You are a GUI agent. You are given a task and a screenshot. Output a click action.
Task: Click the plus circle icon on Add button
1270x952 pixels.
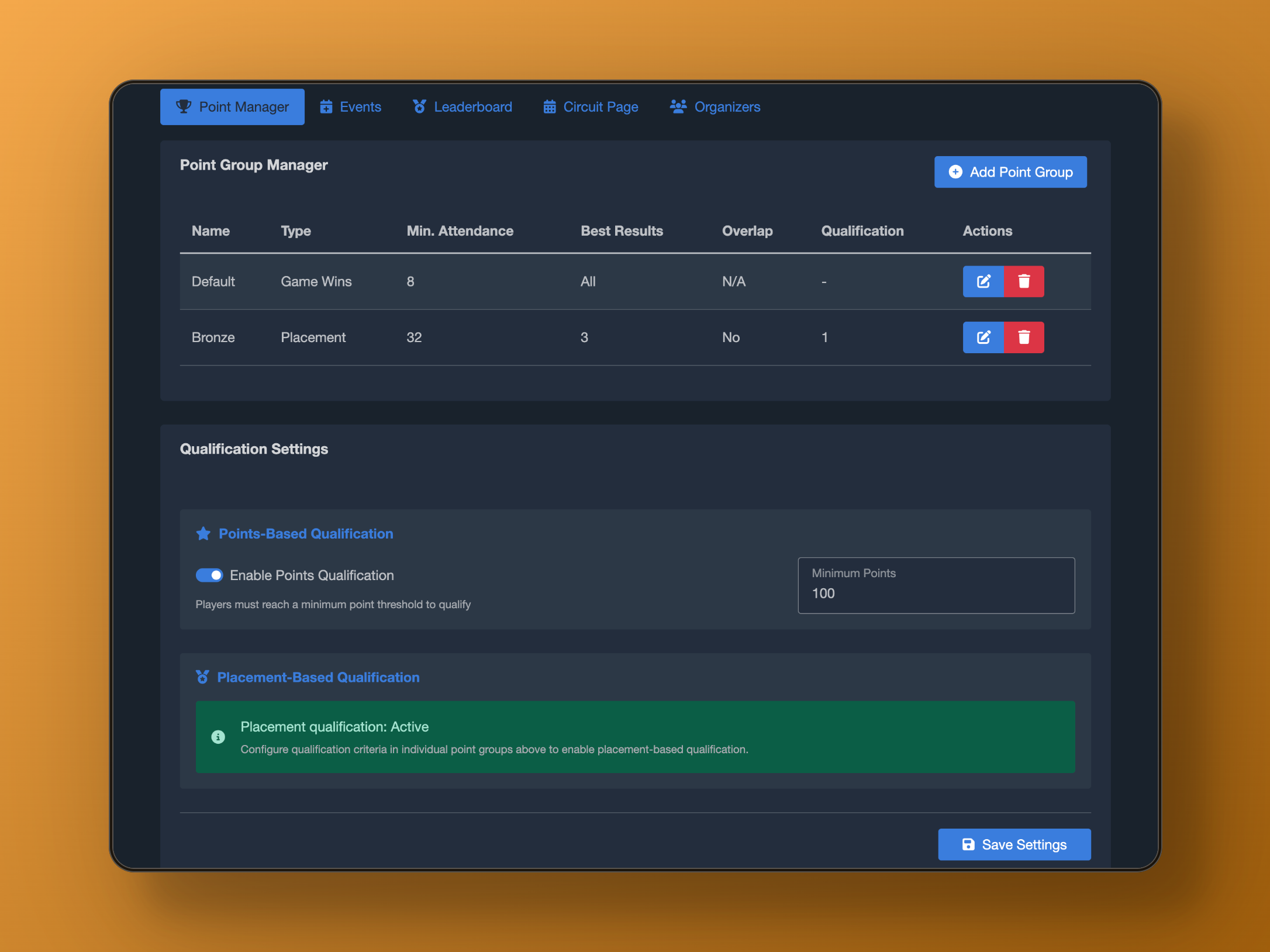pos(955,172)
